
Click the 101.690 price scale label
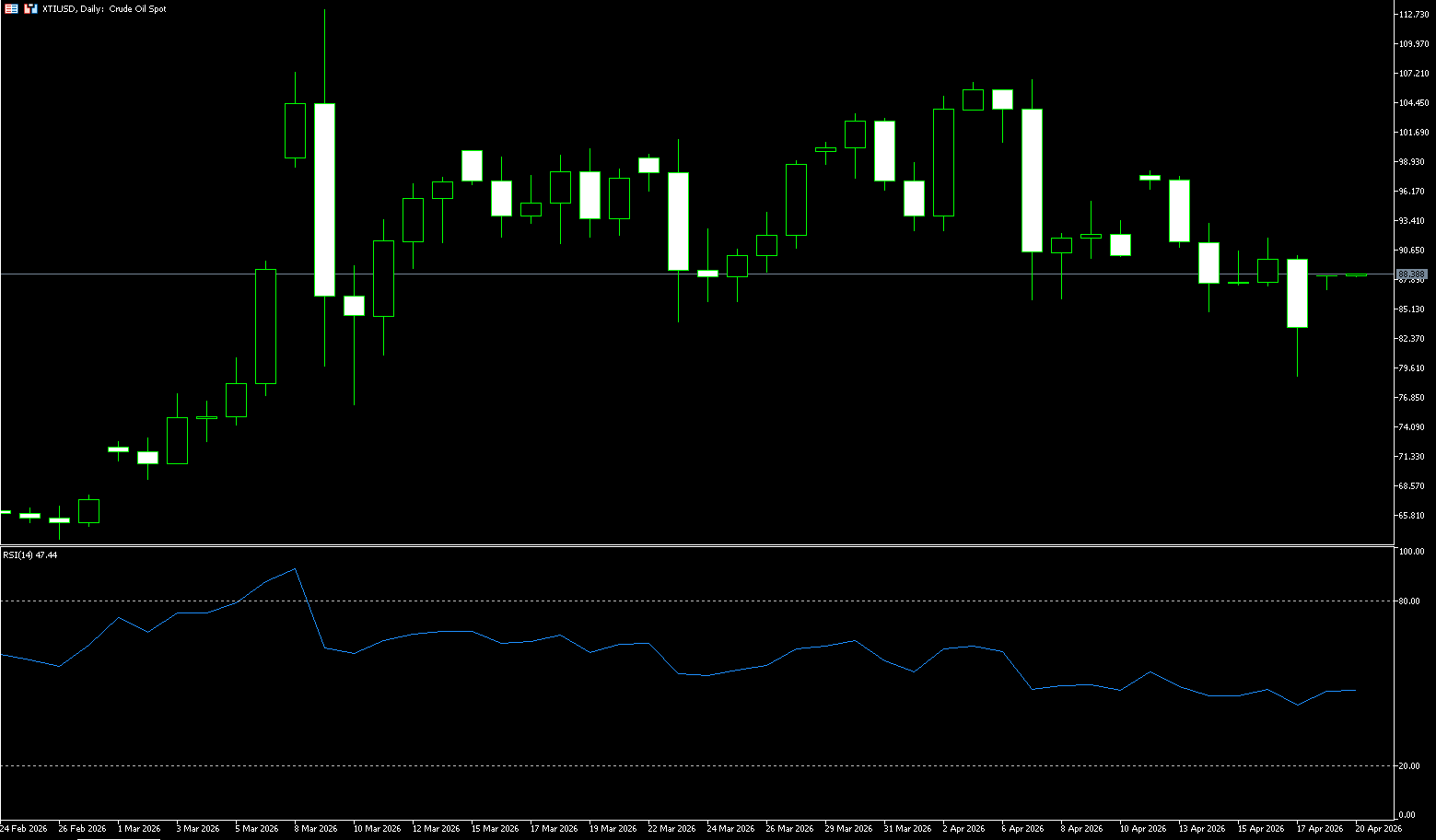pos(1413,133)
